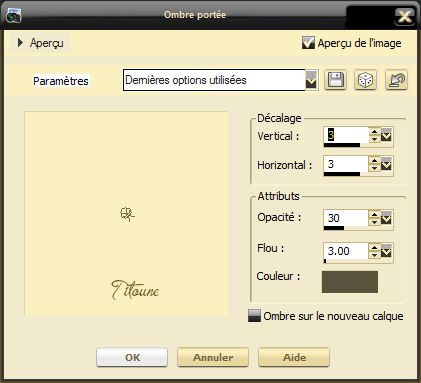Click the Flou input field
421x383 pixels.
point(346,251)
